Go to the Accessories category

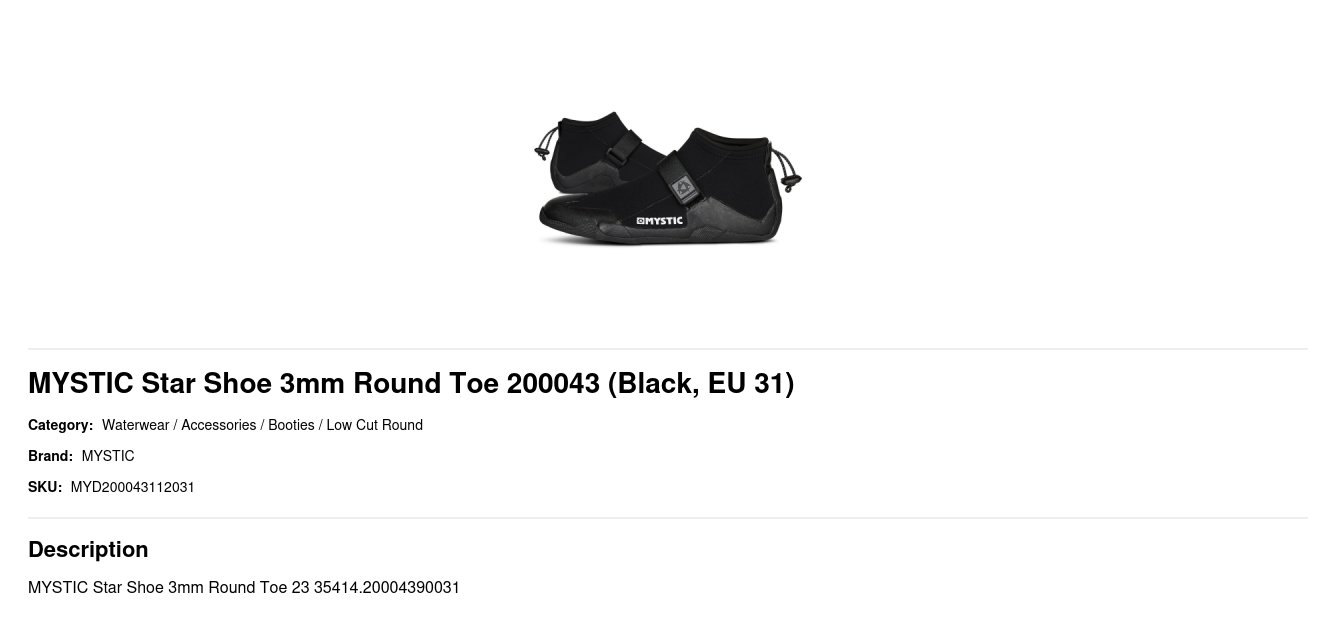[218, 425]
